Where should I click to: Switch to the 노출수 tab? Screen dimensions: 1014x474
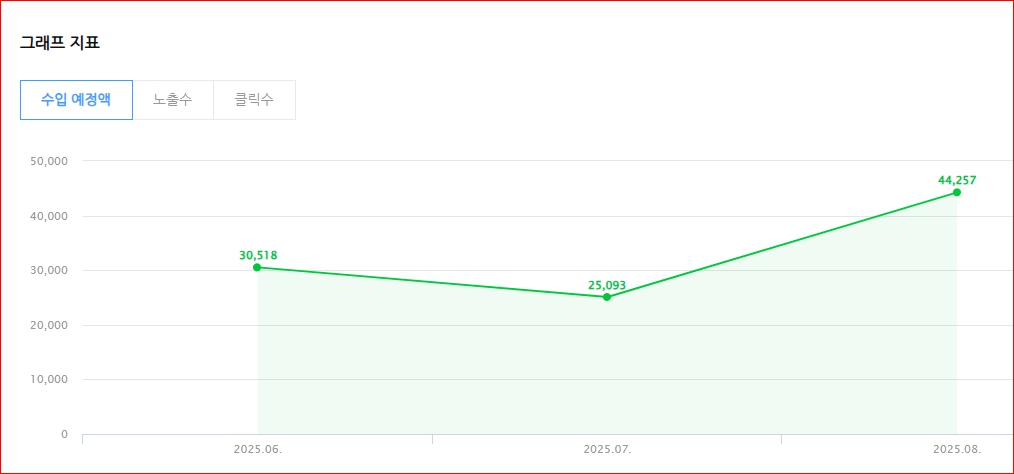(x=173, y=100)
